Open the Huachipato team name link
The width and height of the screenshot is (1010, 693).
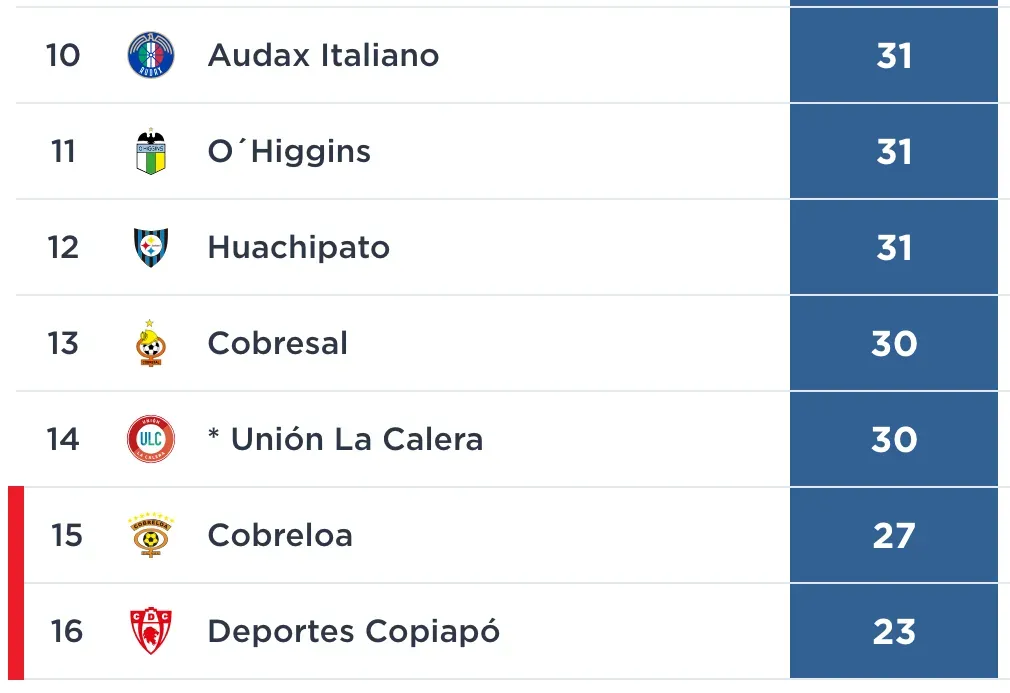pyautogui.click(x=297, y=247)
